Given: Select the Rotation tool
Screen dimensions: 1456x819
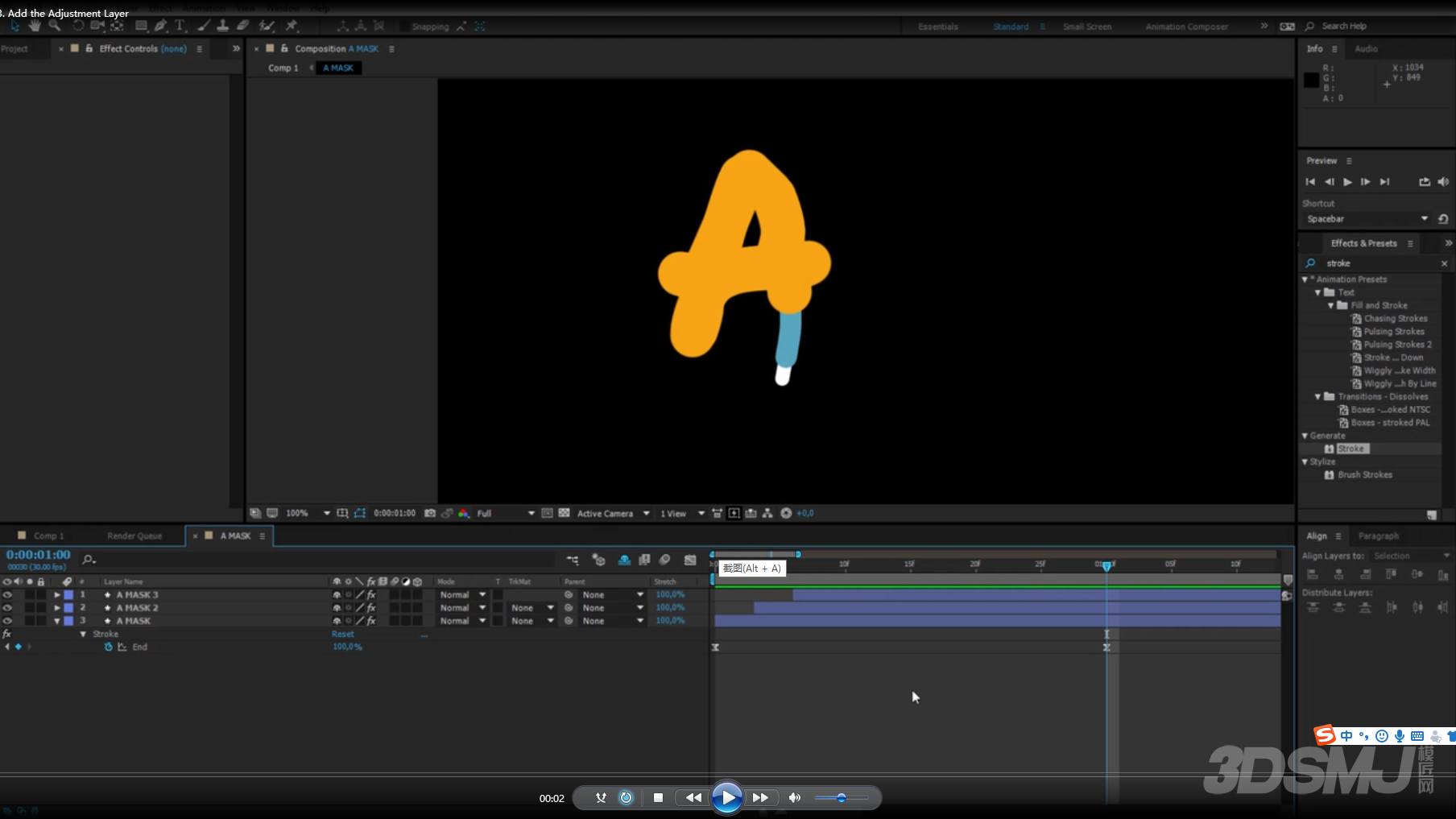Looking at the screenshot, I should [x=78, y=26].
